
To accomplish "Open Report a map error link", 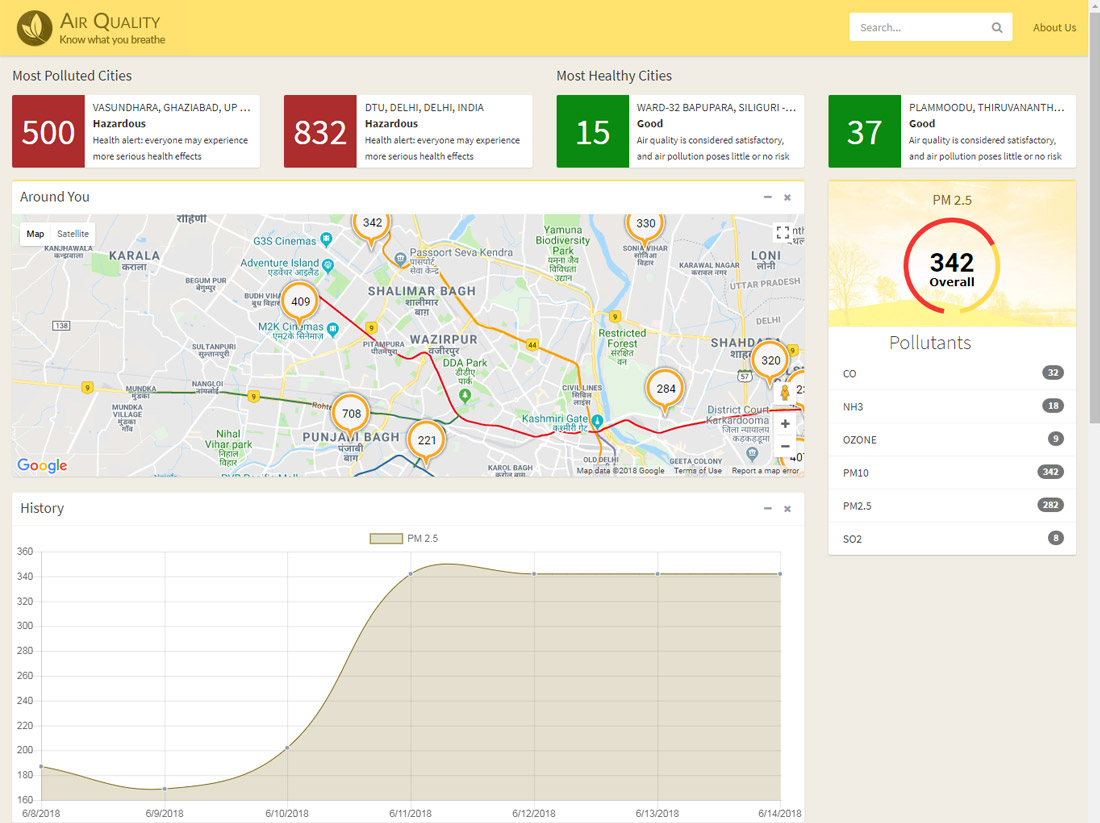I will pos(765,471).
